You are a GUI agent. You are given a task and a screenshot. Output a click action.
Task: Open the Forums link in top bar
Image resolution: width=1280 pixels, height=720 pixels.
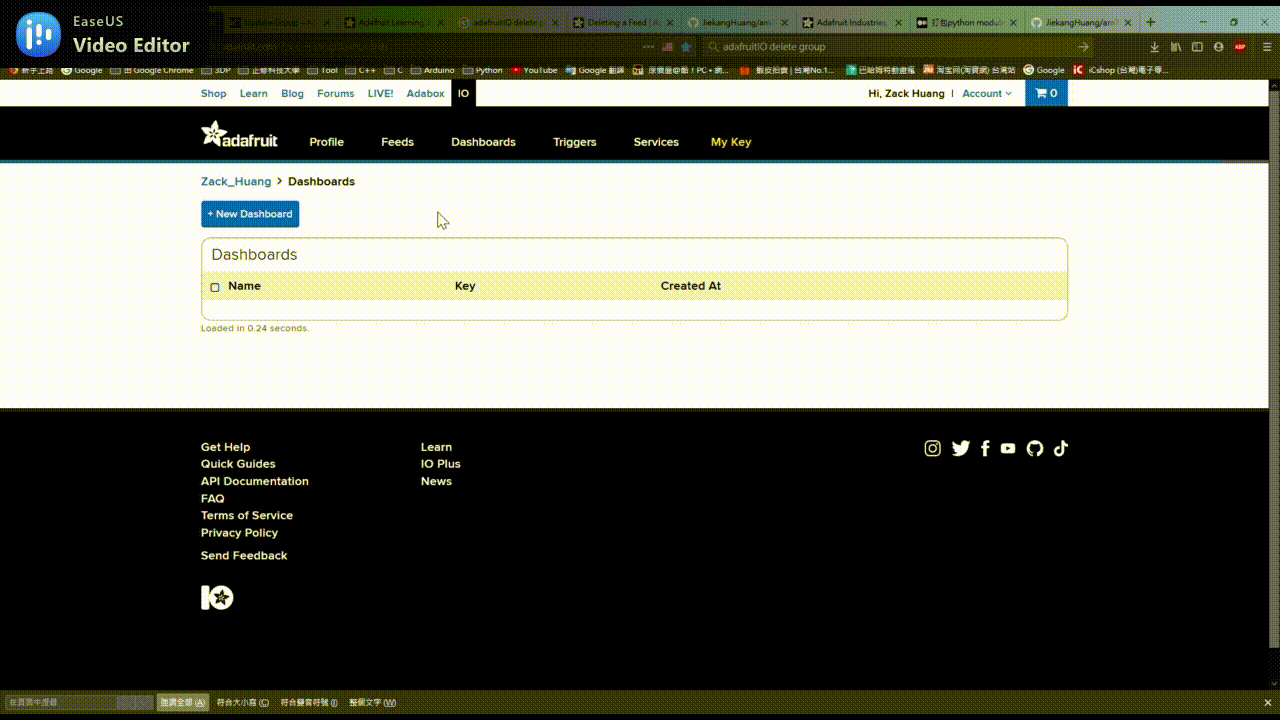tap(335, 93)
